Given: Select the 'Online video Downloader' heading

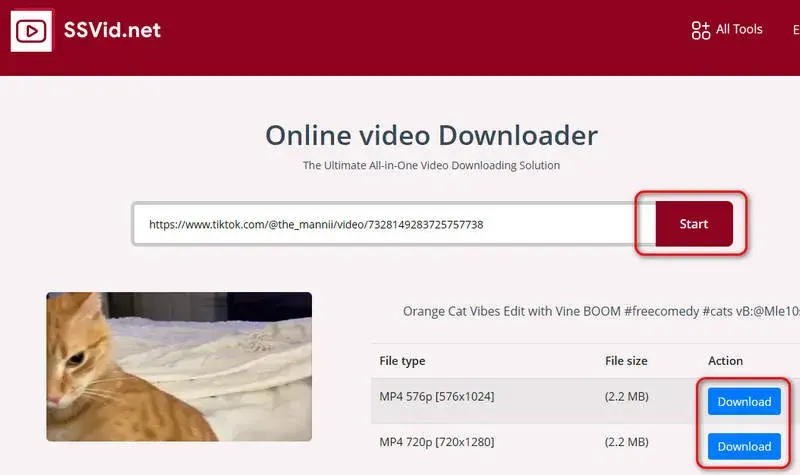Looking at the screenshot, I should click(x=432, y=136).
